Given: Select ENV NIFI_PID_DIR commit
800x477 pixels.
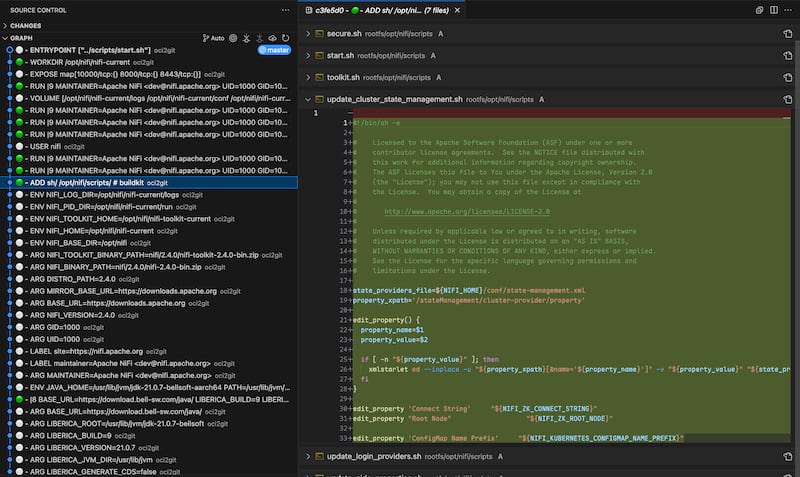Looking at the screenshot, I should tap(148, 207).
